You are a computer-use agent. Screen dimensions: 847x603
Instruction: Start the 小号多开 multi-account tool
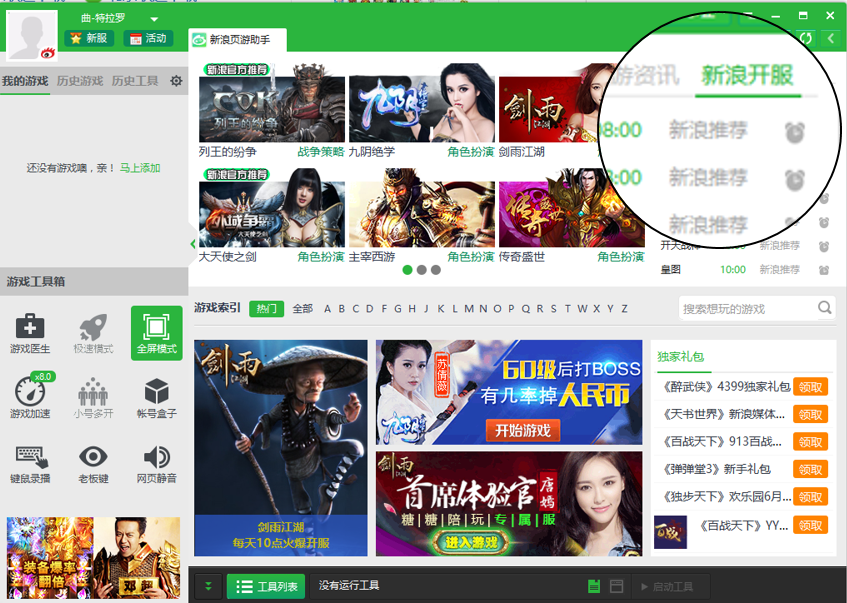point(93,398)
